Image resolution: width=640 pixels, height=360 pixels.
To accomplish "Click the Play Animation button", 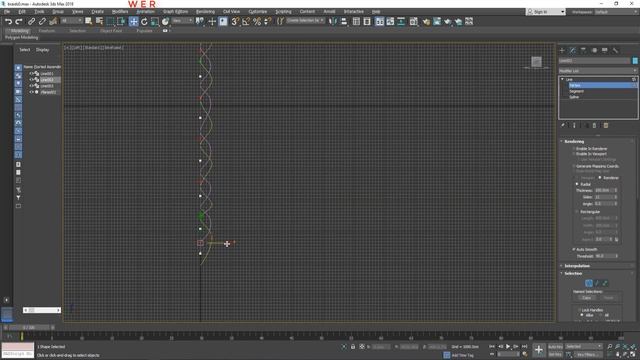I will pyautogui.click(x=508, y=347).
